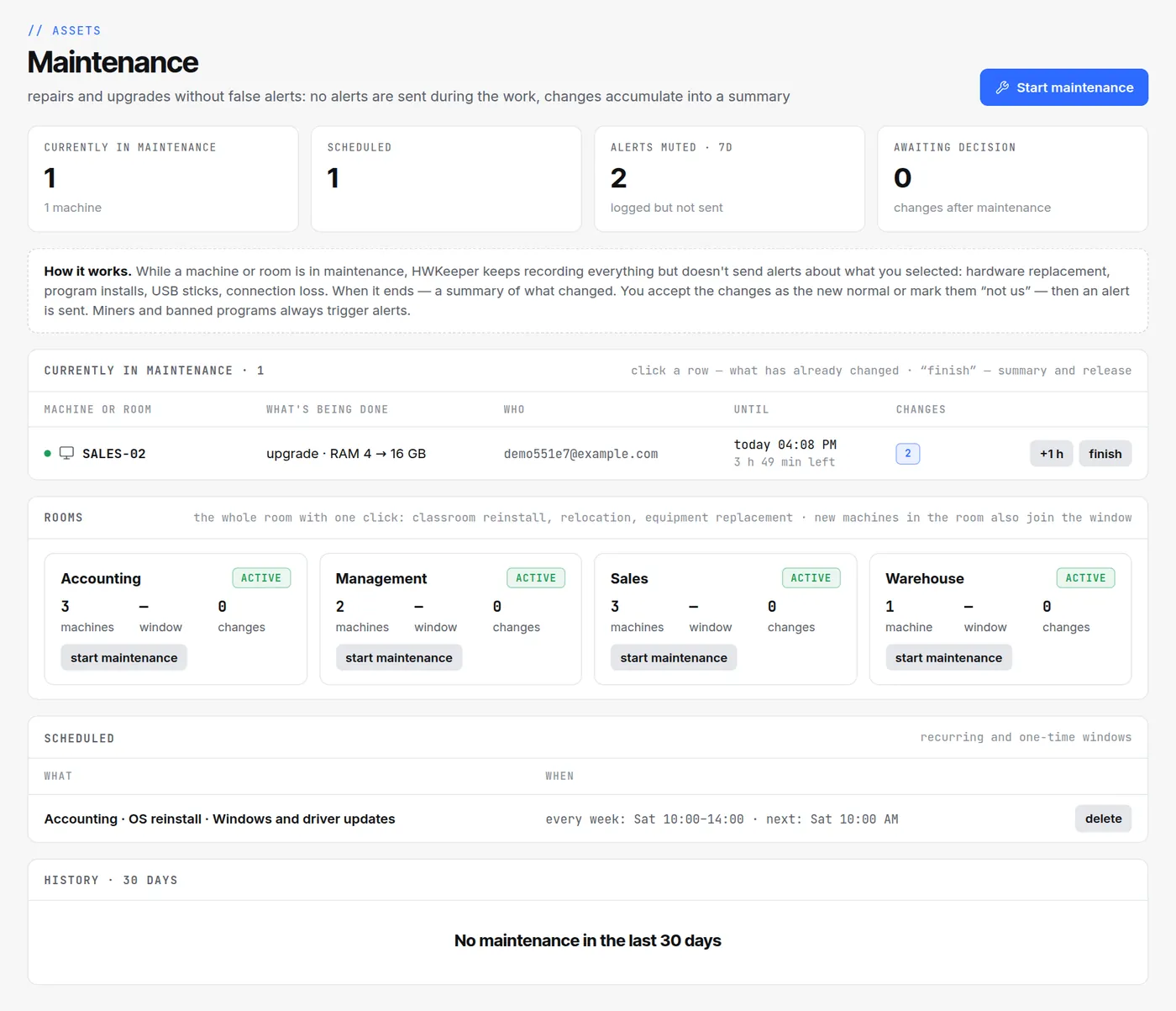Image resolution: width=1176 pixels, height=1011 pixels.
Task: Click the UNTIL column header
Action: coord(751,409)
